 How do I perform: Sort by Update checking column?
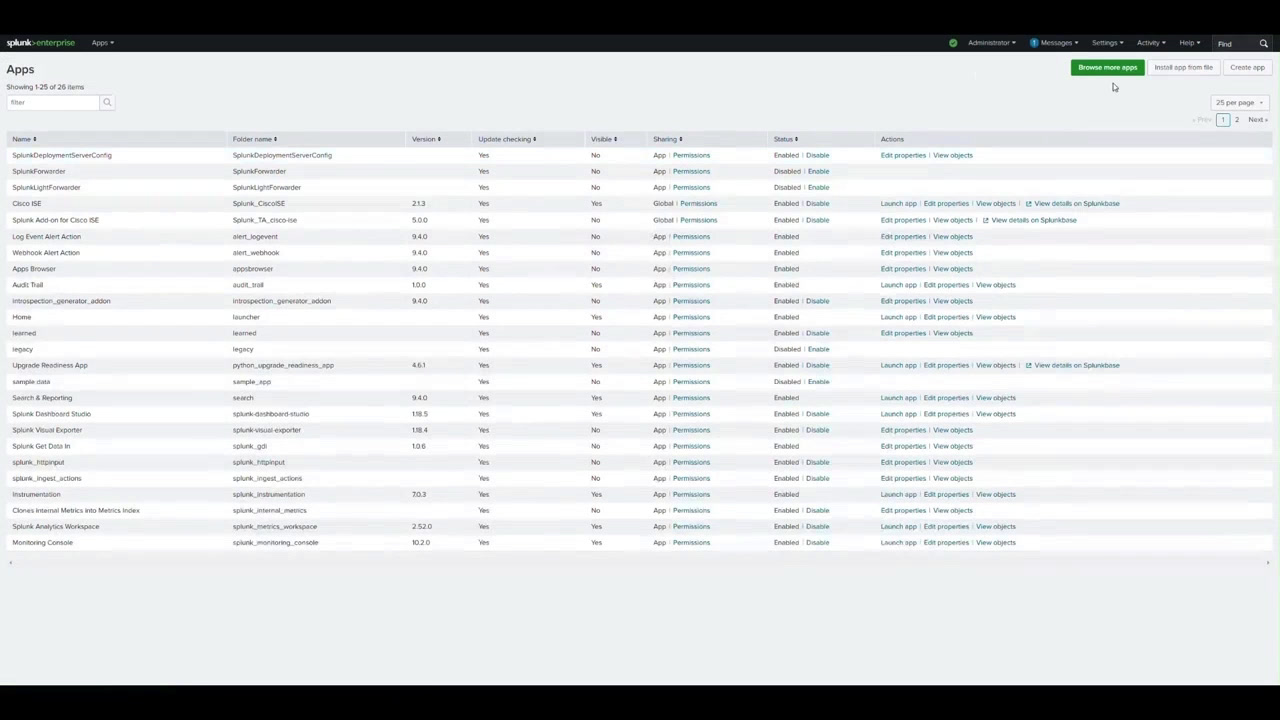click(507, 139)
